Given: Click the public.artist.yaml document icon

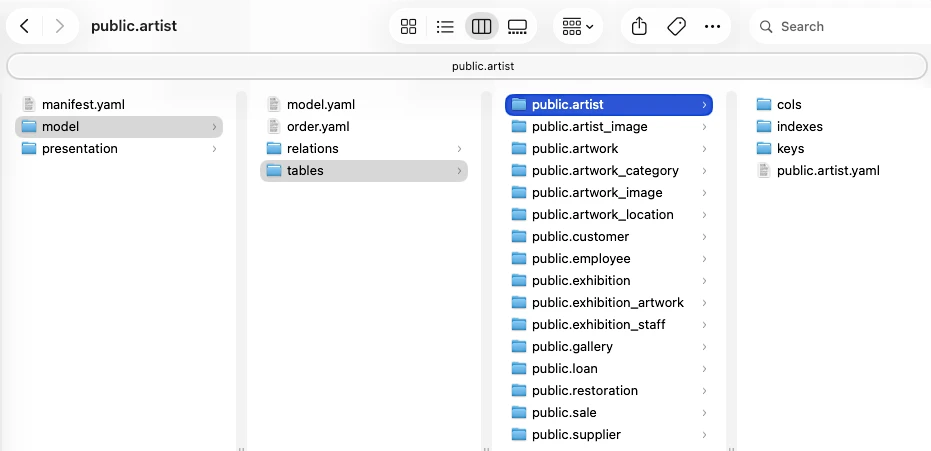Looking at the screenshot, I should point(764,170).
